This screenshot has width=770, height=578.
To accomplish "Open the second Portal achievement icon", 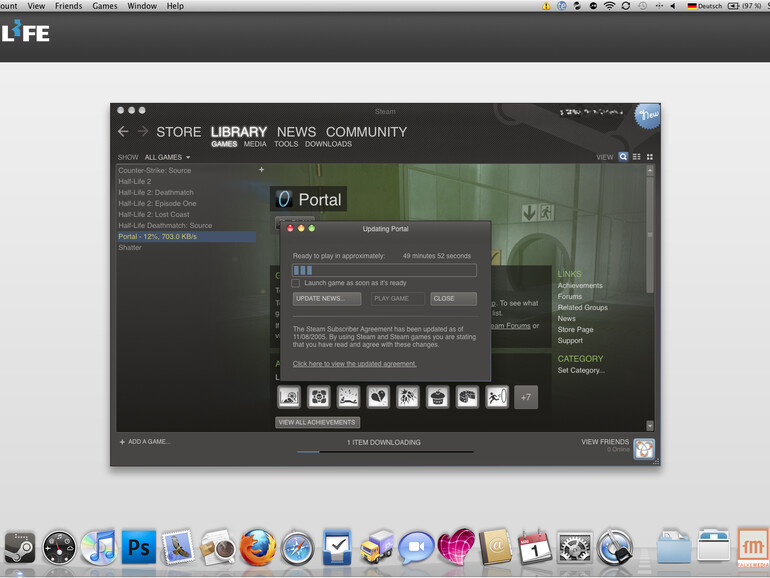I will [319, 397].
